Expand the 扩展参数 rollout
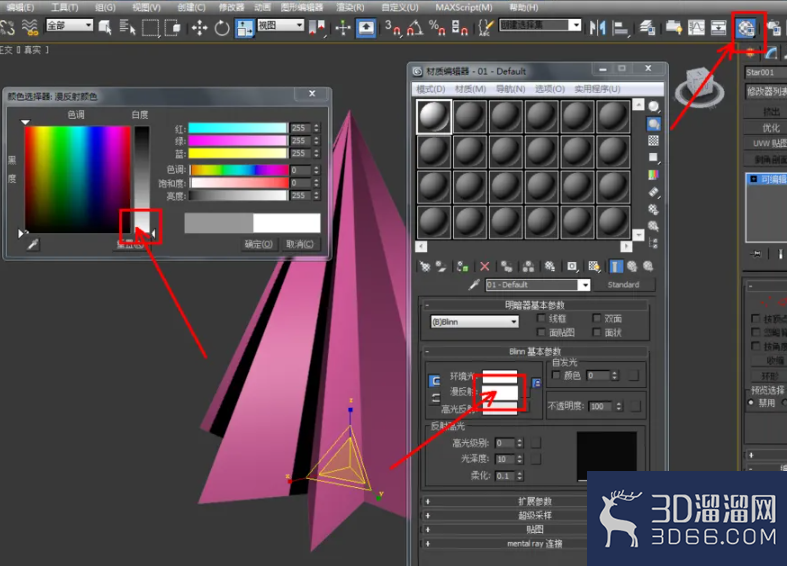Screen dimensions: 787x566 point(535,501)
